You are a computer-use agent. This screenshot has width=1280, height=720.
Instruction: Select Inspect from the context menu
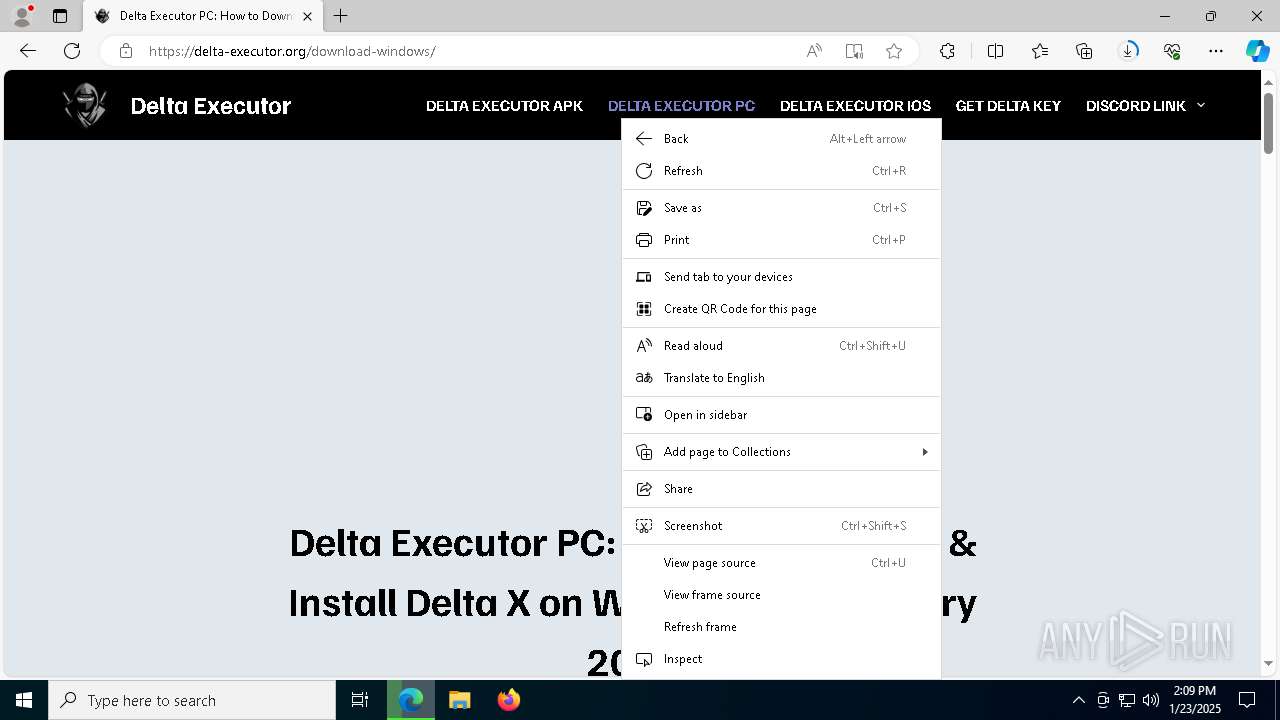[x=781, y=659]
